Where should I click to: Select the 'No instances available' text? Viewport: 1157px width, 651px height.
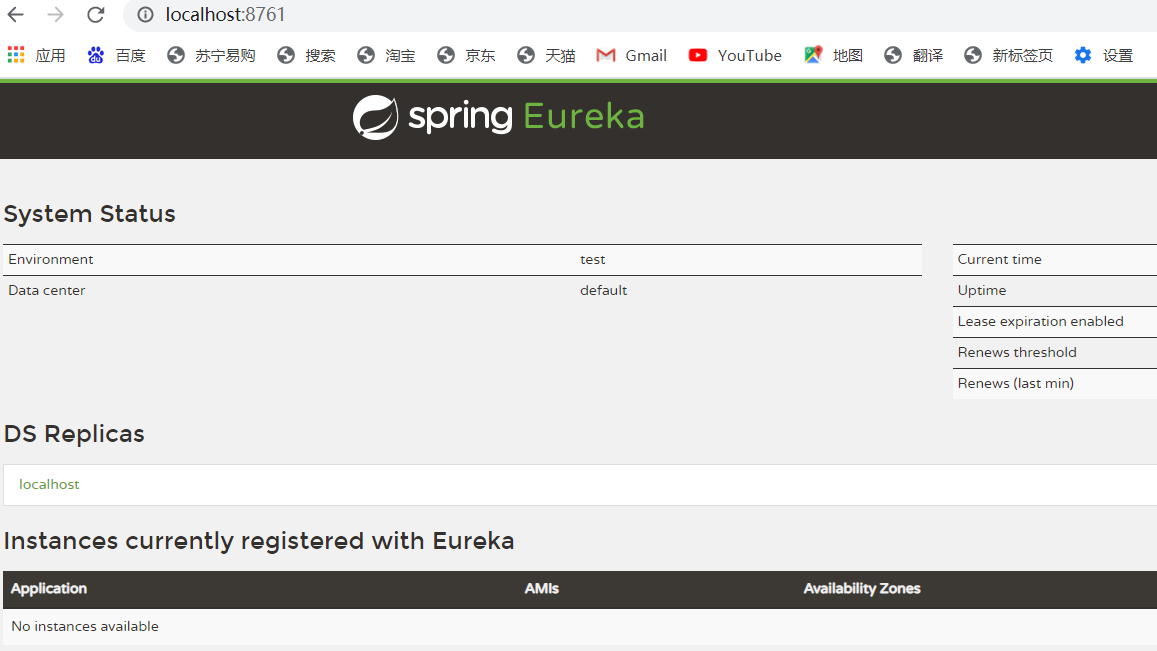[85, 626]
